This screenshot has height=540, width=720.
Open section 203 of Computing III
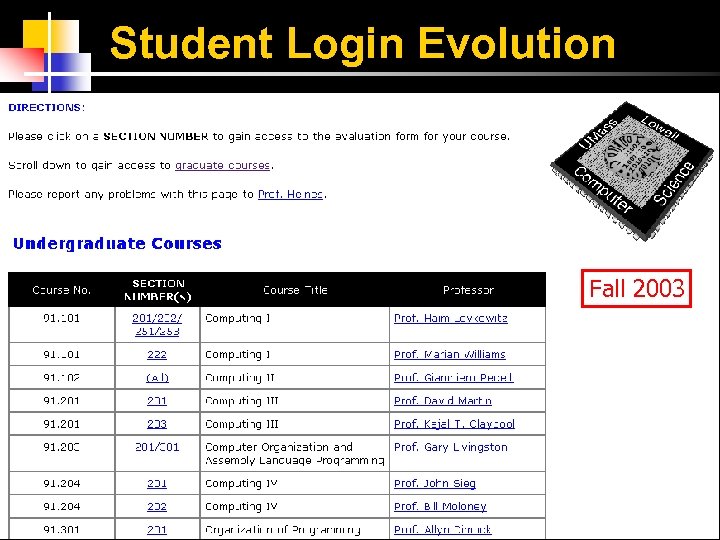pos(157,424)
